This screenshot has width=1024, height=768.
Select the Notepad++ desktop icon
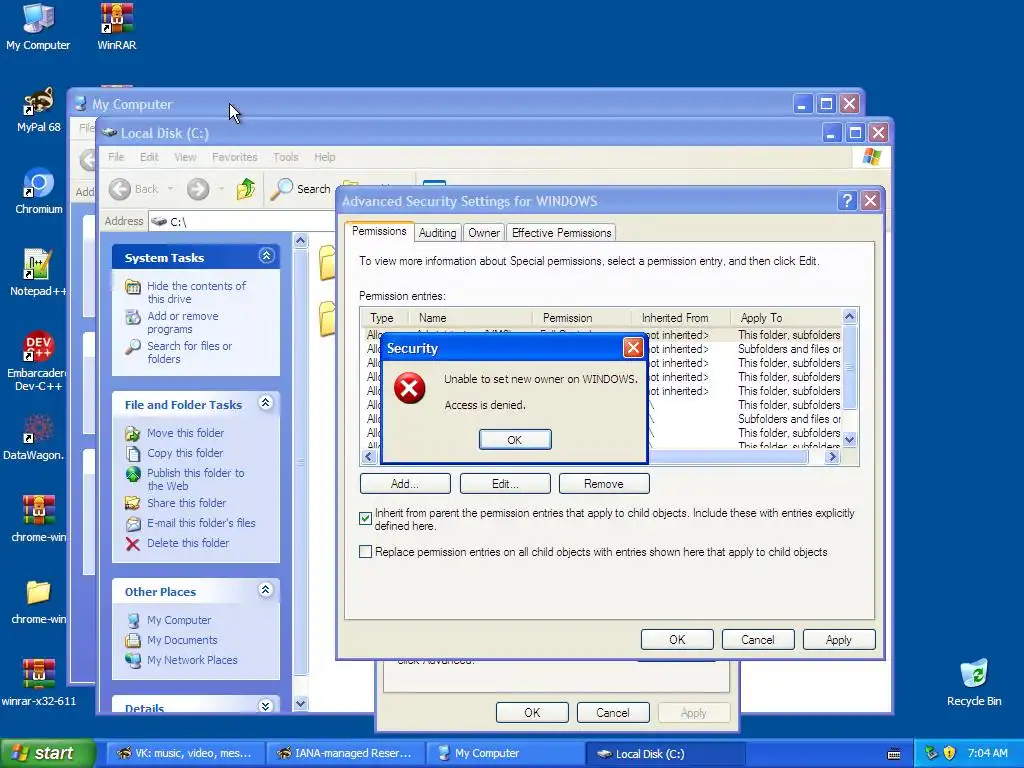(x=38, y=273)
